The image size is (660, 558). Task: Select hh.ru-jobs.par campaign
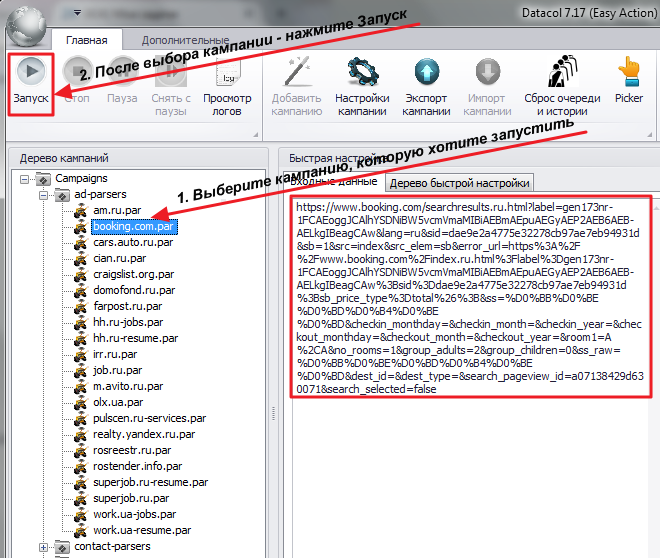128,322
